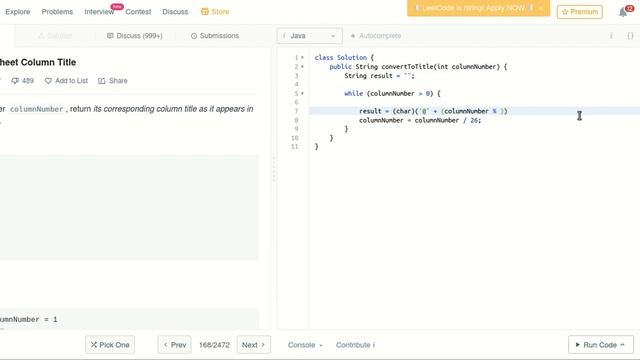
Task: Click the shuffle icon in Pick One
Action: [94, 345]
